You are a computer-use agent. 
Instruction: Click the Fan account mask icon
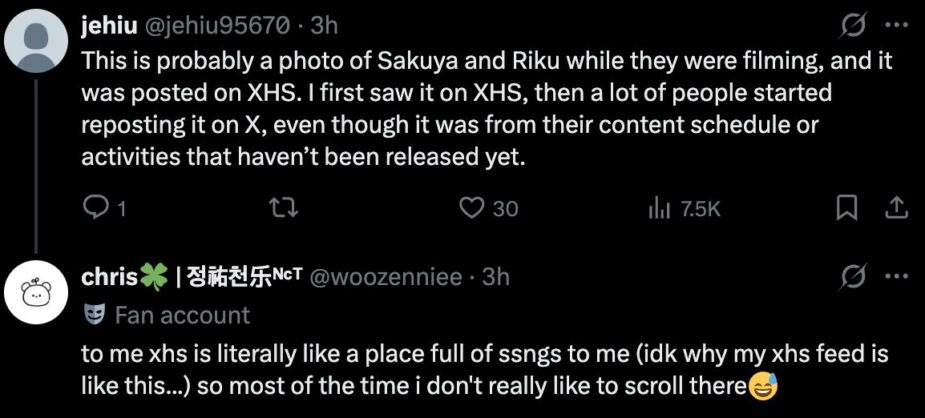point(94,316)
